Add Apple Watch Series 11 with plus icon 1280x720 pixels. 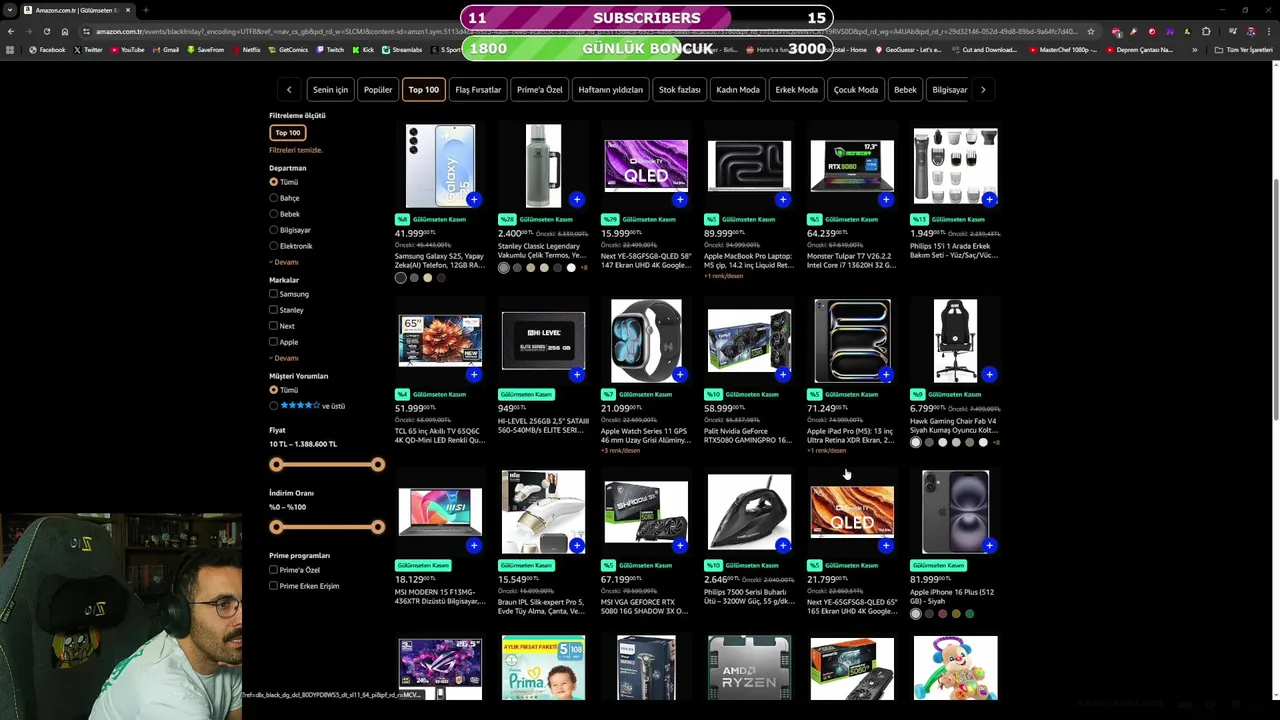click(x=680, y=374)
